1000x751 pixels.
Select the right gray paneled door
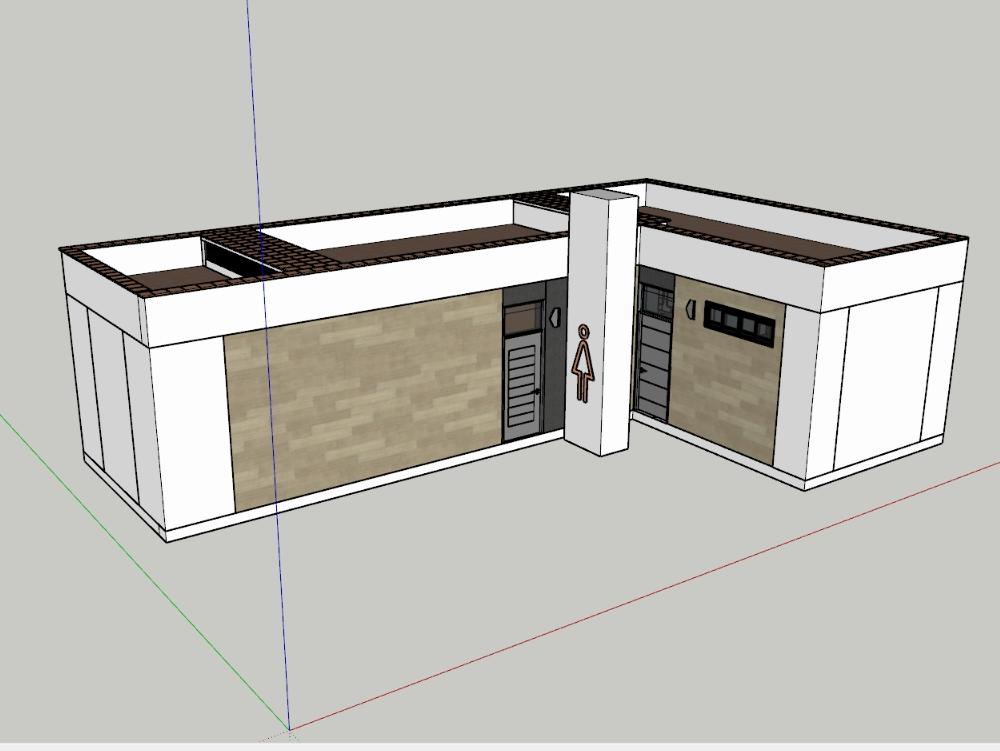coord(652,365)
